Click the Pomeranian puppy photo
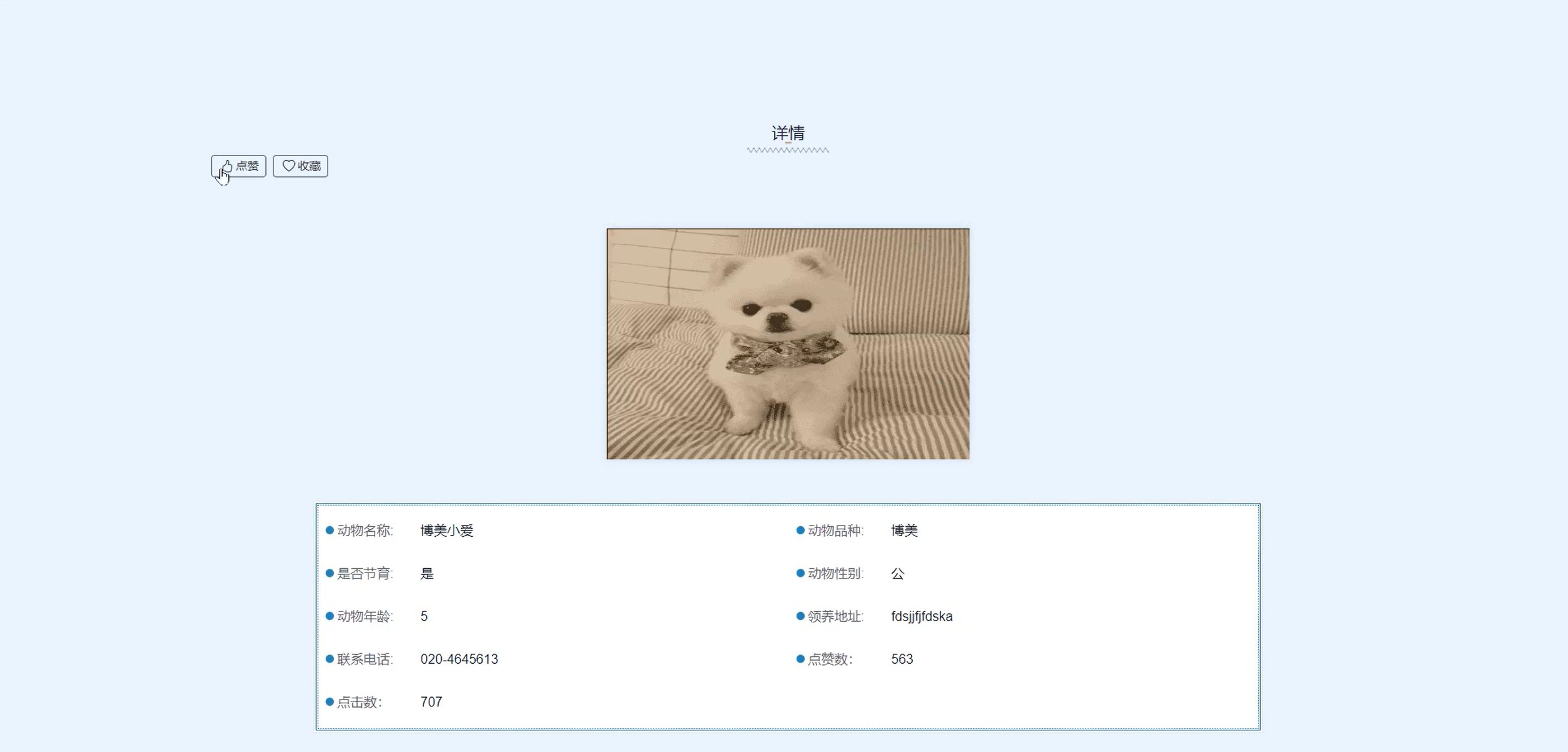The image size is (1568, 752). coord(787,344)
